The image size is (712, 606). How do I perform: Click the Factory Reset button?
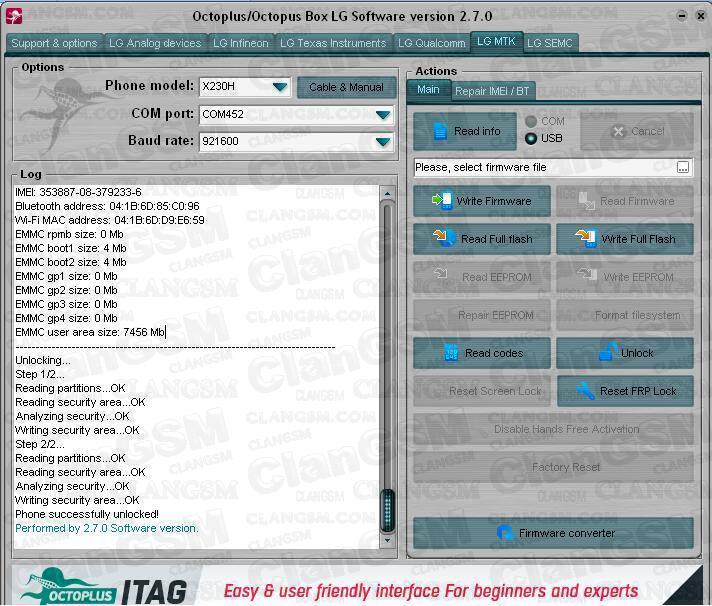point(553,467)
